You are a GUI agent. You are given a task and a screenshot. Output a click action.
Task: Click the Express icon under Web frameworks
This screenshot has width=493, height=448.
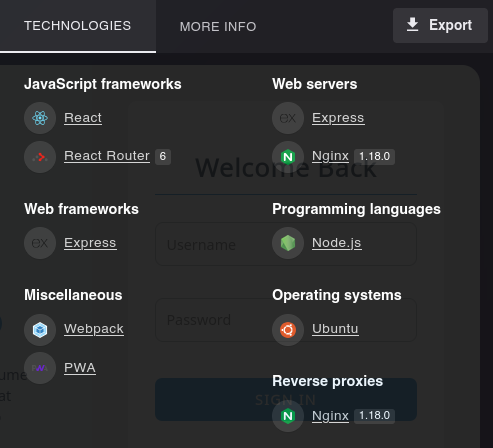(40, 243)
